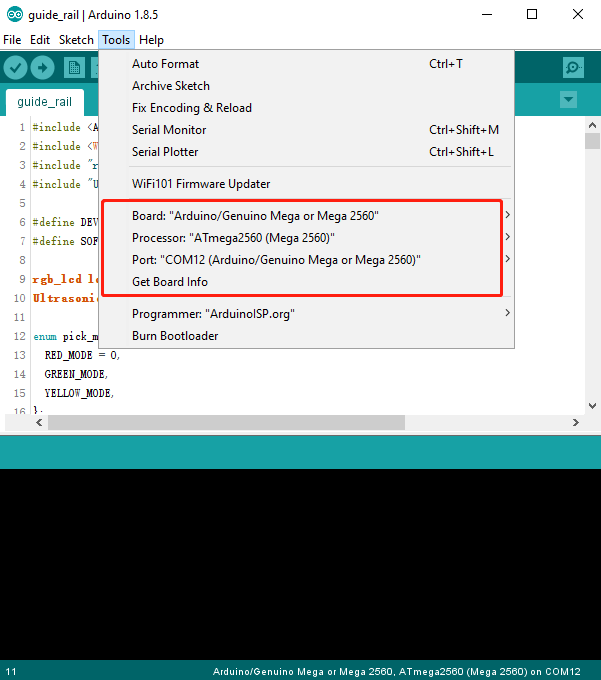Click the vertical scrollbar down arrow
The width and height of the screenshot is (601, 680).
tap(592, 406)
